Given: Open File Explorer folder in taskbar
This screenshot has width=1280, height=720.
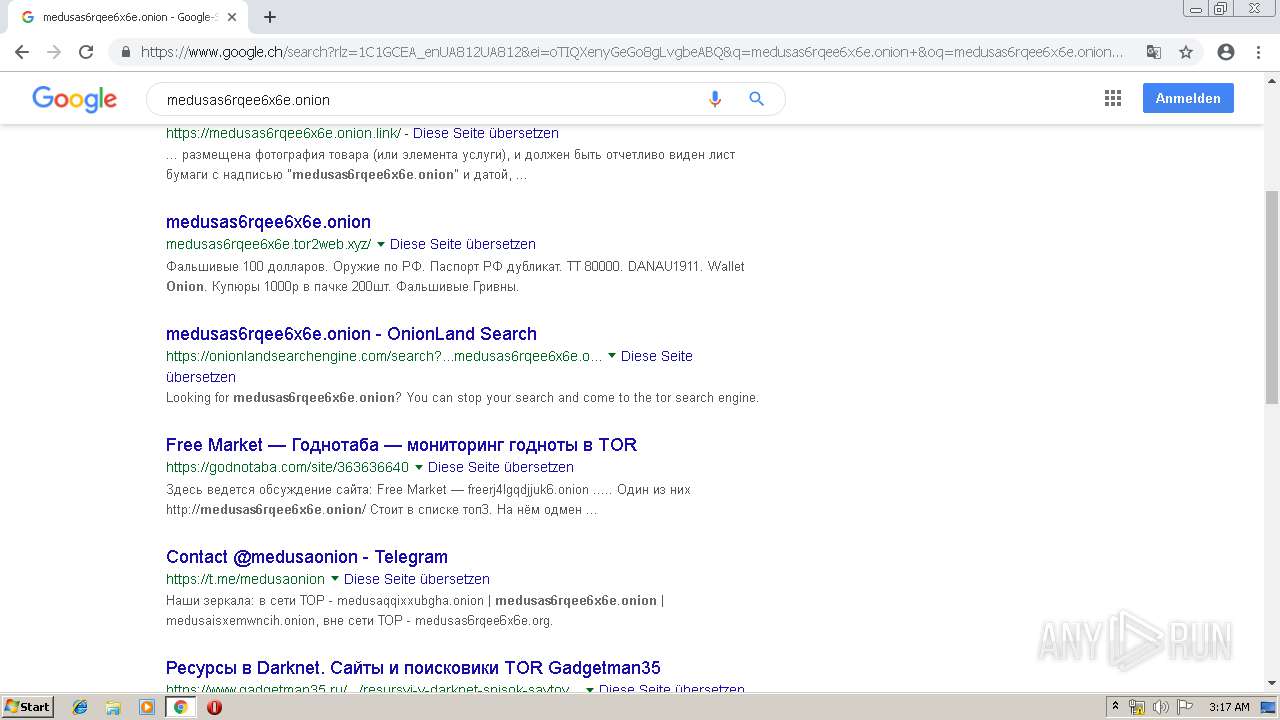Looking at the screenshot, I should click(113, 707).
